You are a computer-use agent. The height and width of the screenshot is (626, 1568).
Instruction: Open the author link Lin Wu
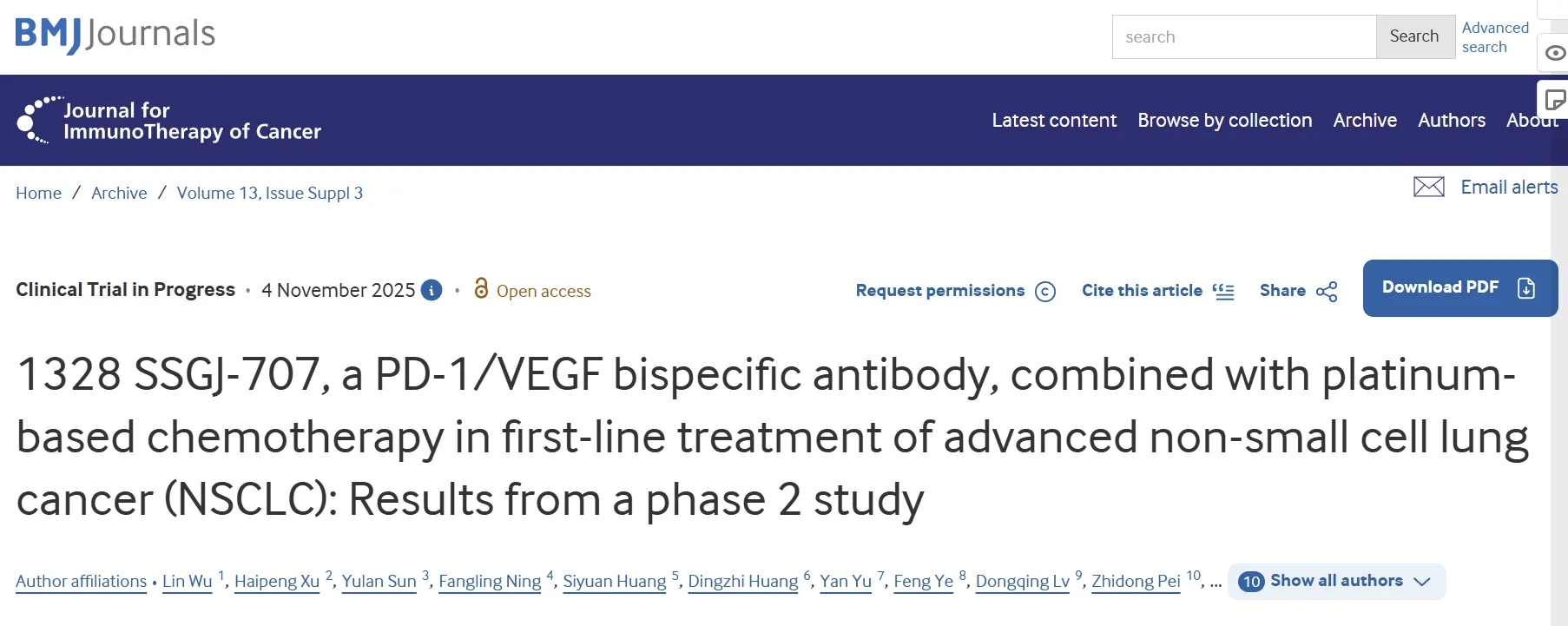click(188, 582)
